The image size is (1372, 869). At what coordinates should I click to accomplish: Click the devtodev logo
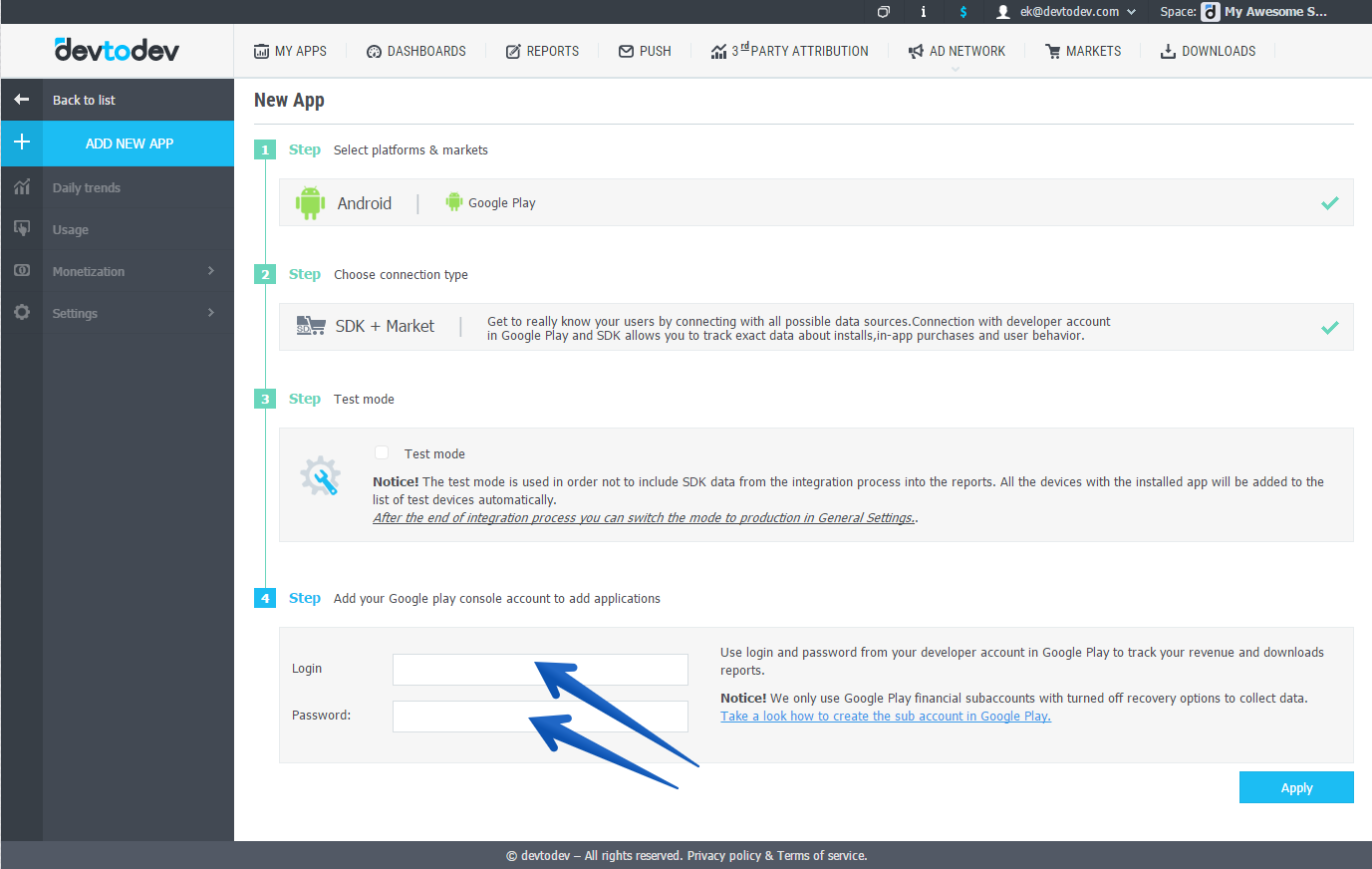click(117, 50)
